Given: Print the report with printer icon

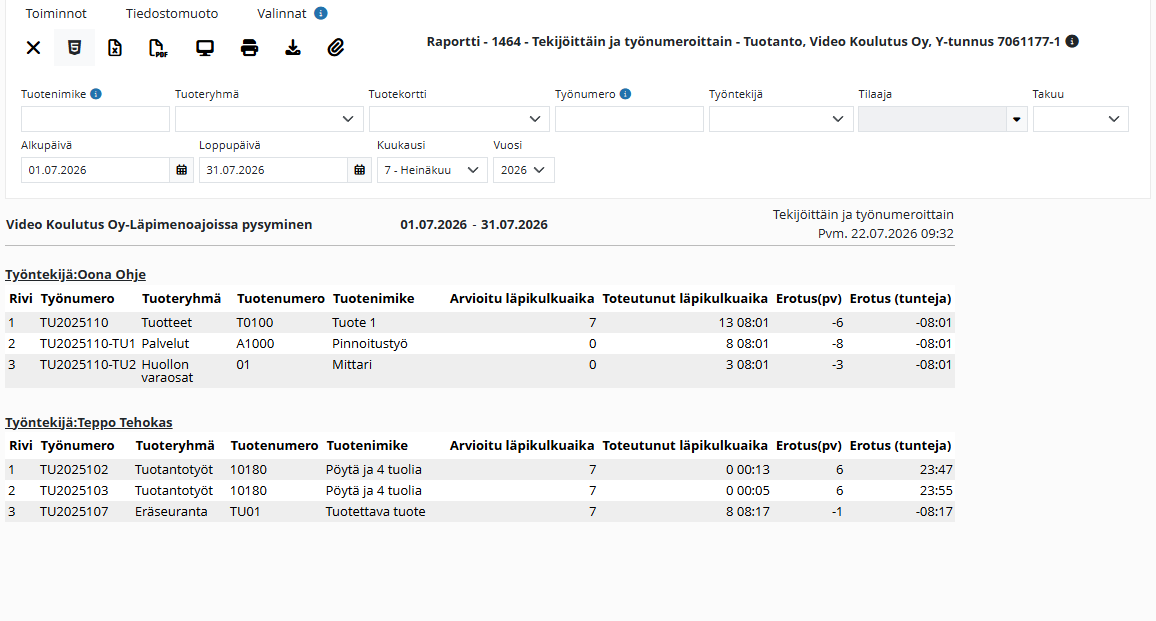Looking at the screenshot, I should pos(249,48).
